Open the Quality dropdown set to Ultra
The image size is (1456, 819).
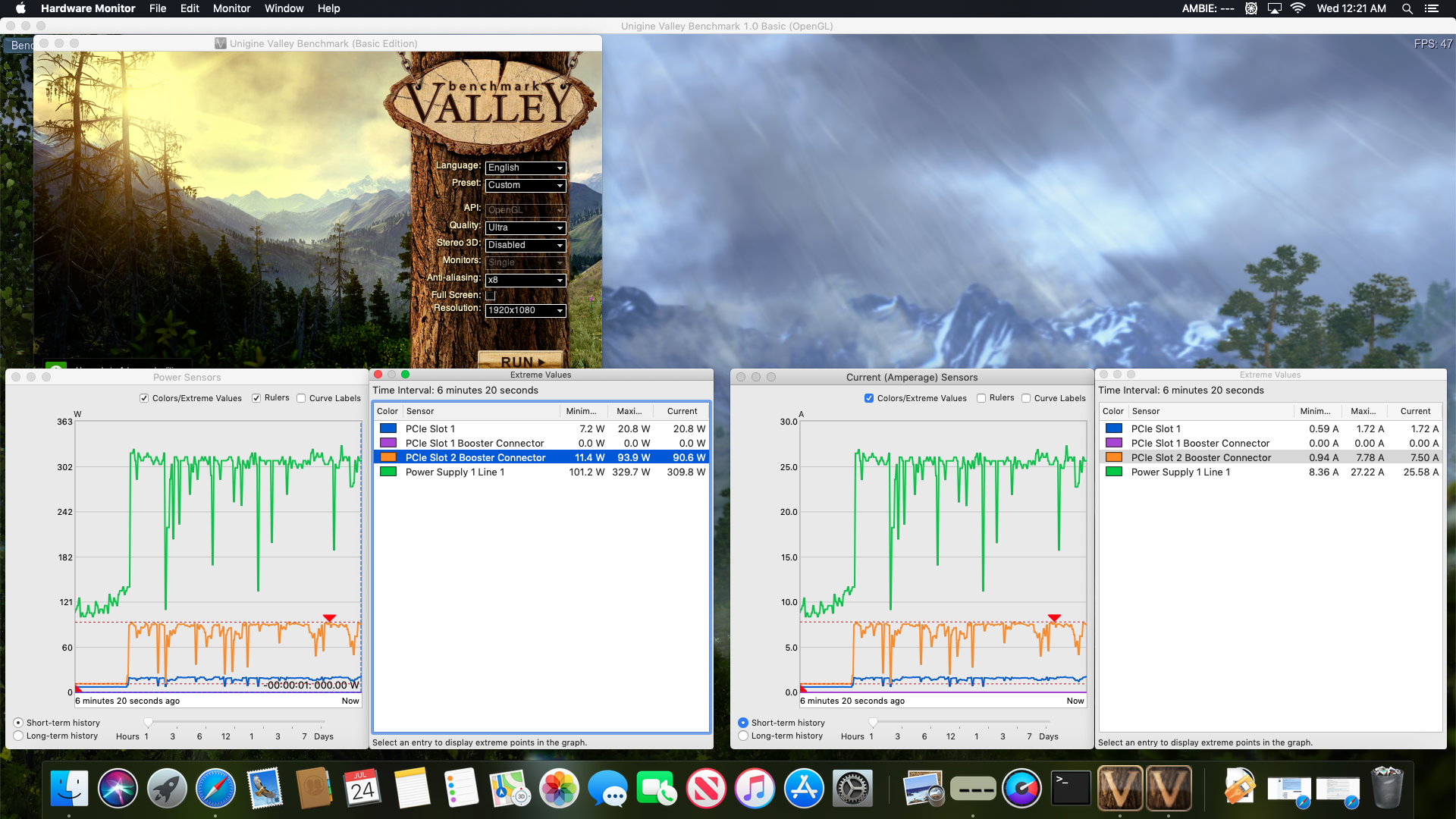click(x=526, y=227)
